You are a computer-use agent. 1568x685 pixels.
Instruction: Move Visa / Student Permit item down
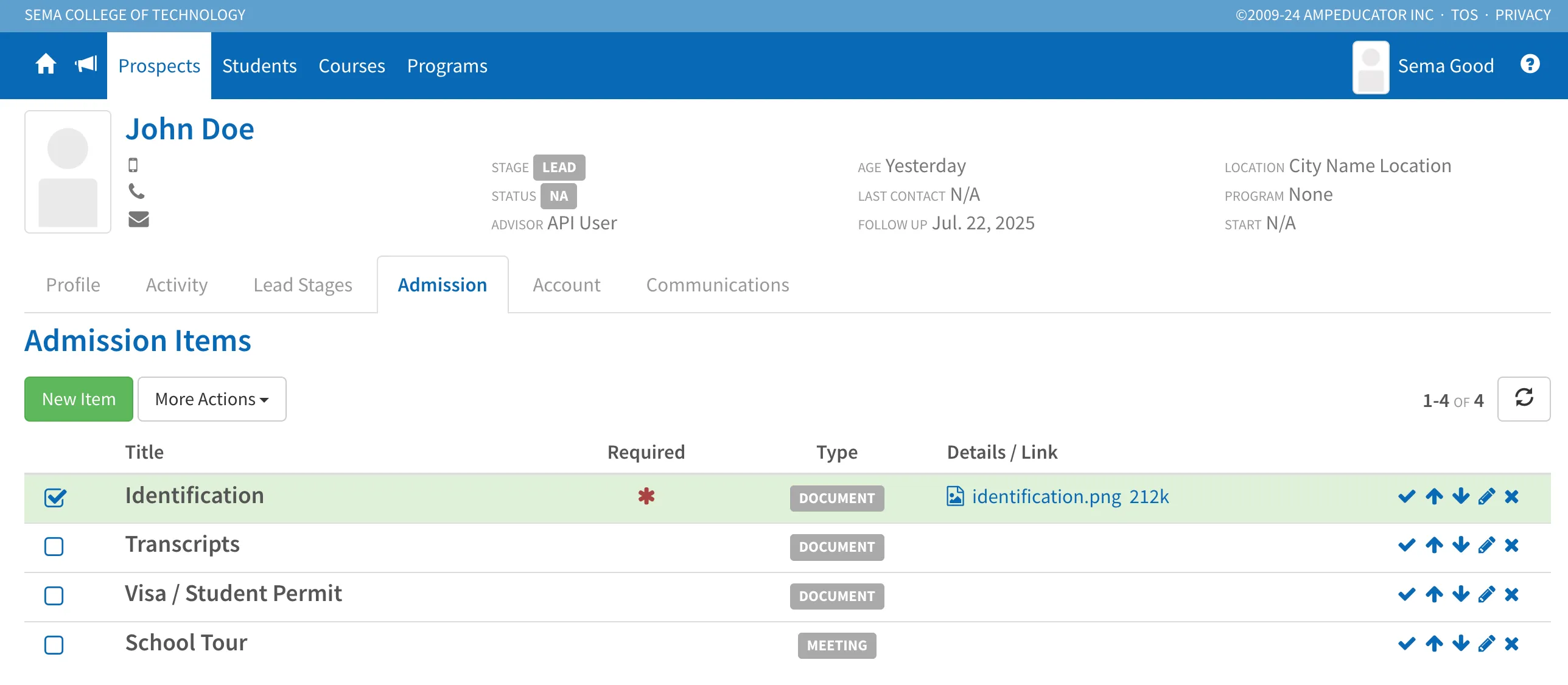pos(1460,594)
